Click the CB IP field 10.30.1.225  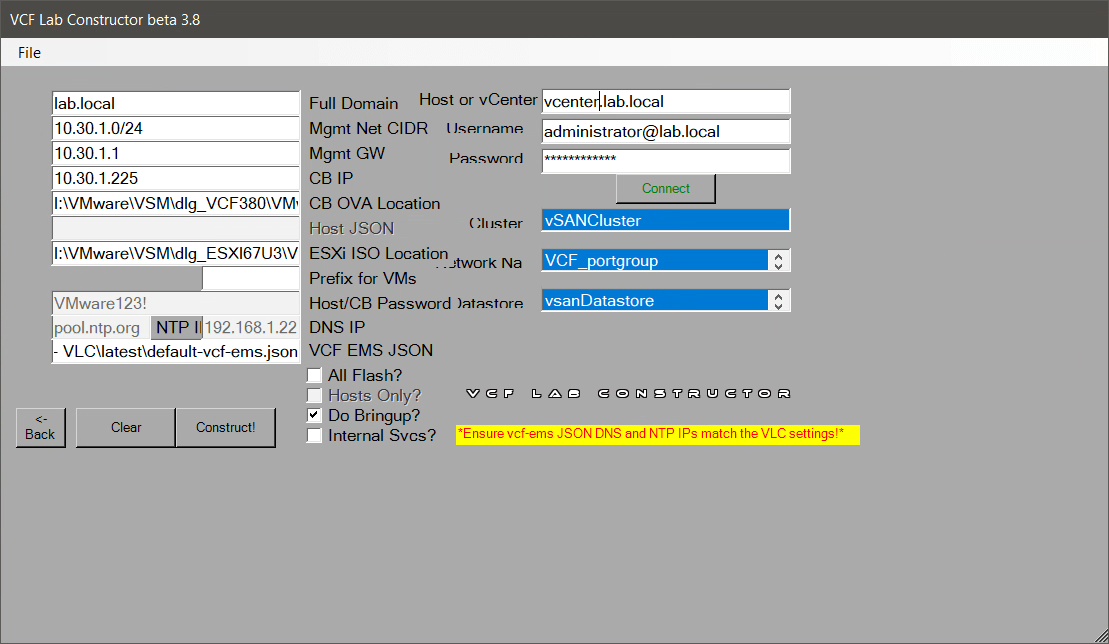tap(175, 178)
